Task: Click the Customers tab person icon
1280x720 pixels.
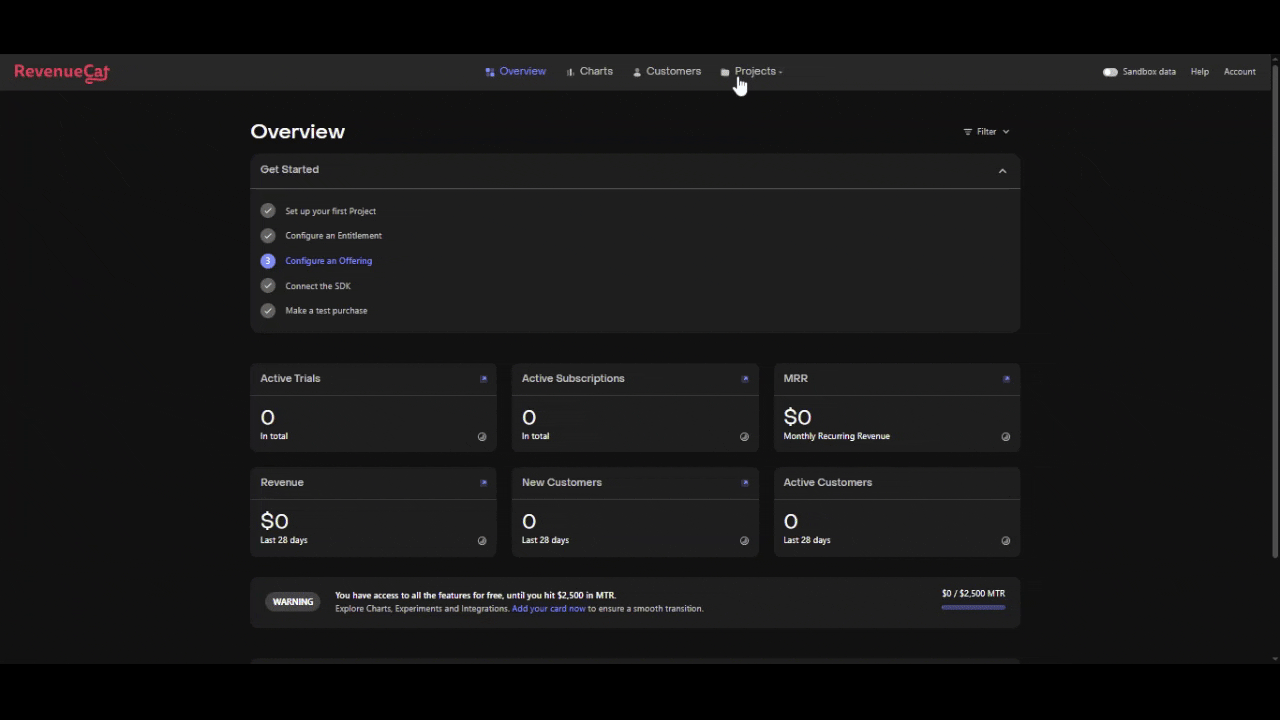Action: [637, 72]
